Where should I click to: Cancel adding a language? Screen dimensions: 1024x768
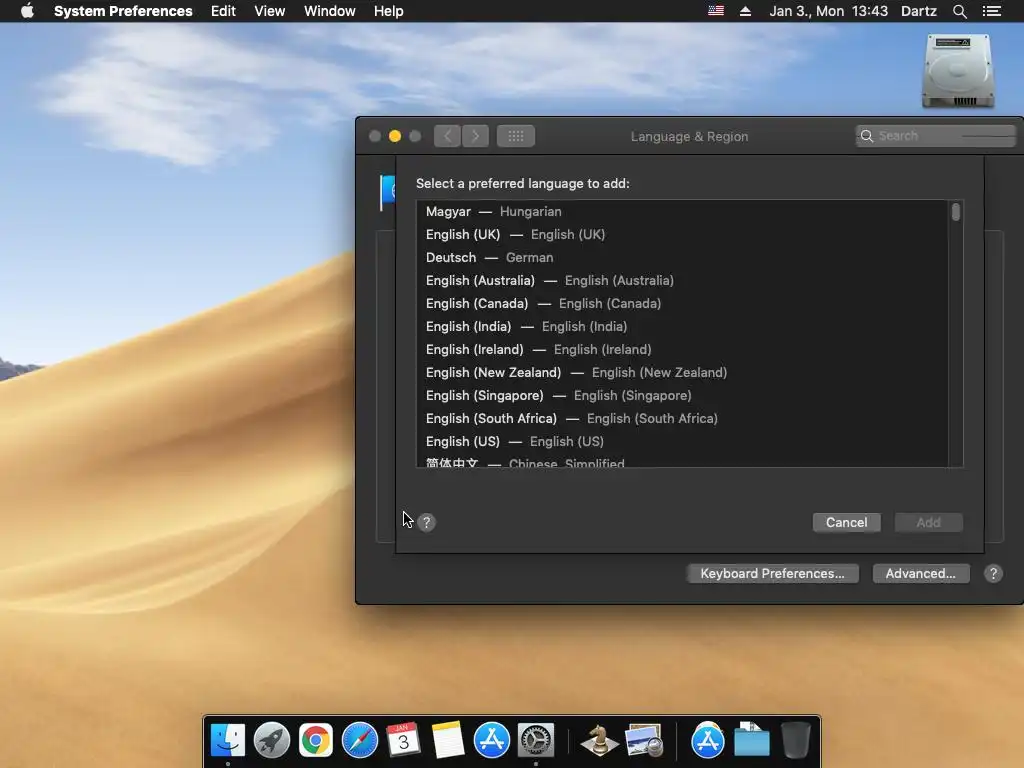coord(846,522)
